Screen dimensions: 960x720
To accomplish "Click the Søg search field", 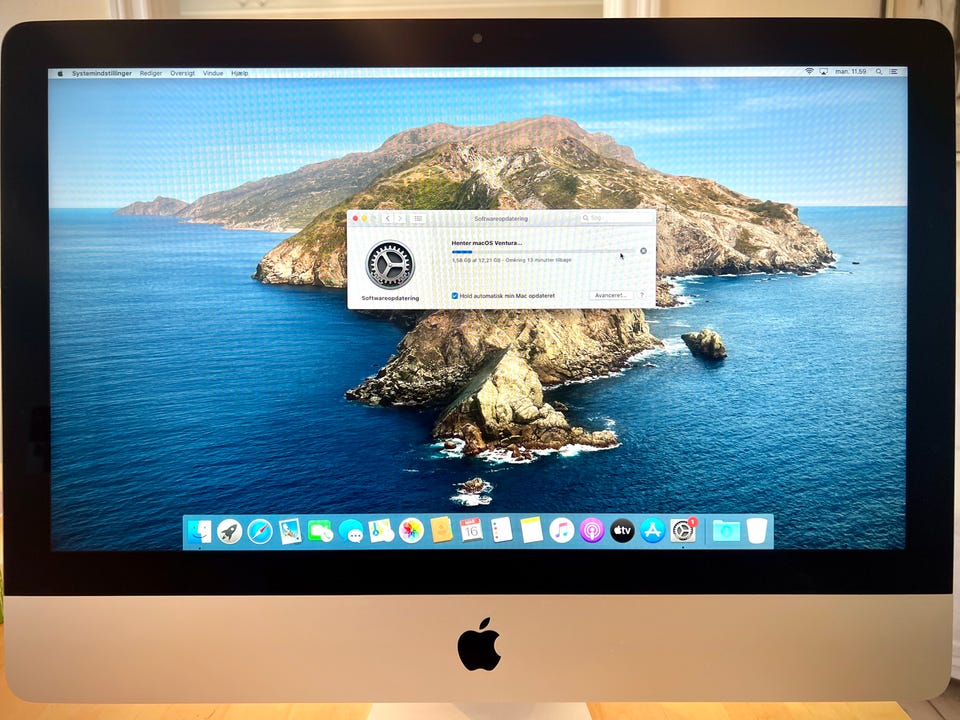I will point(616,218).
